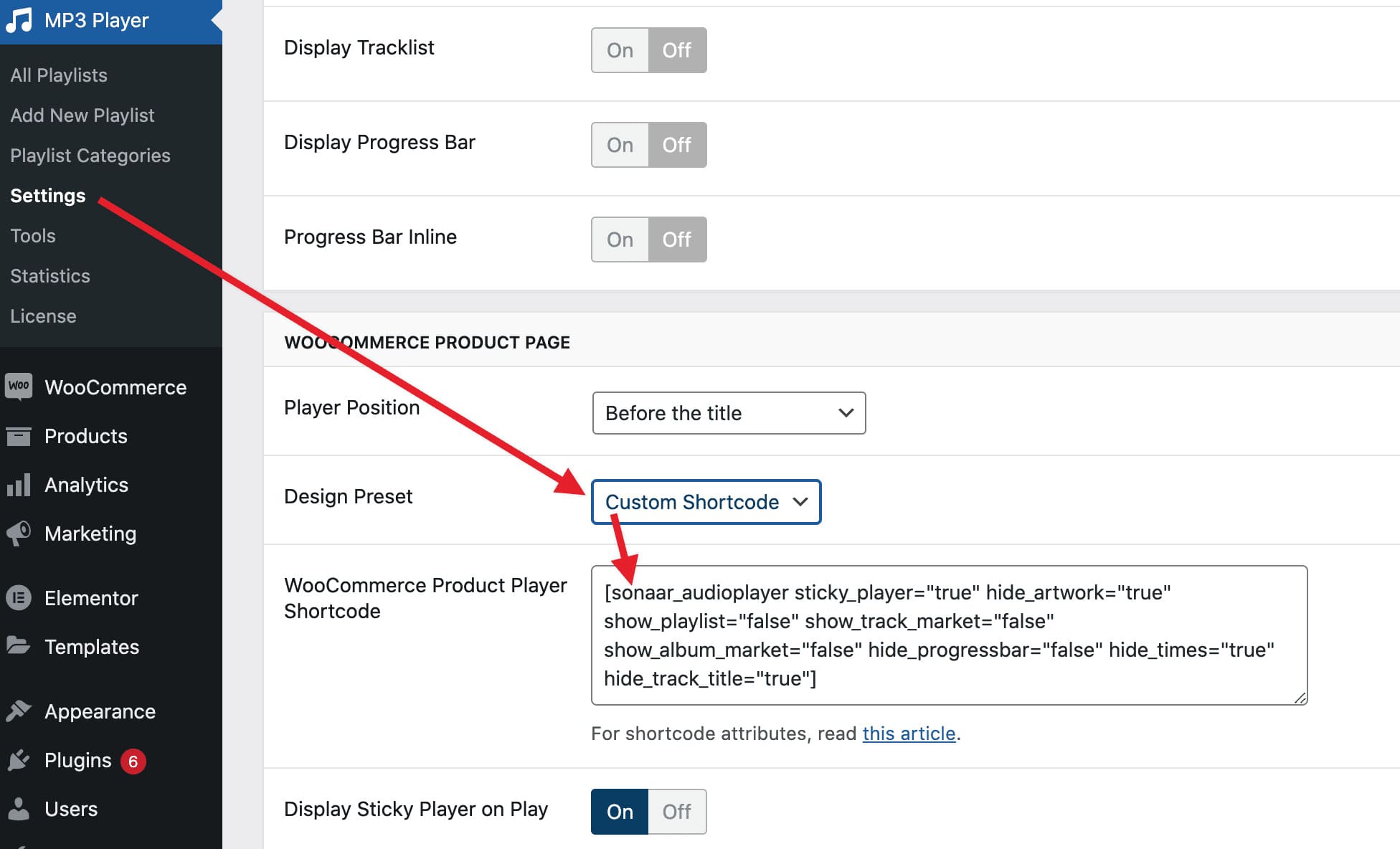
Task: Click the Templates folder icon
Action: click(19, 646)
